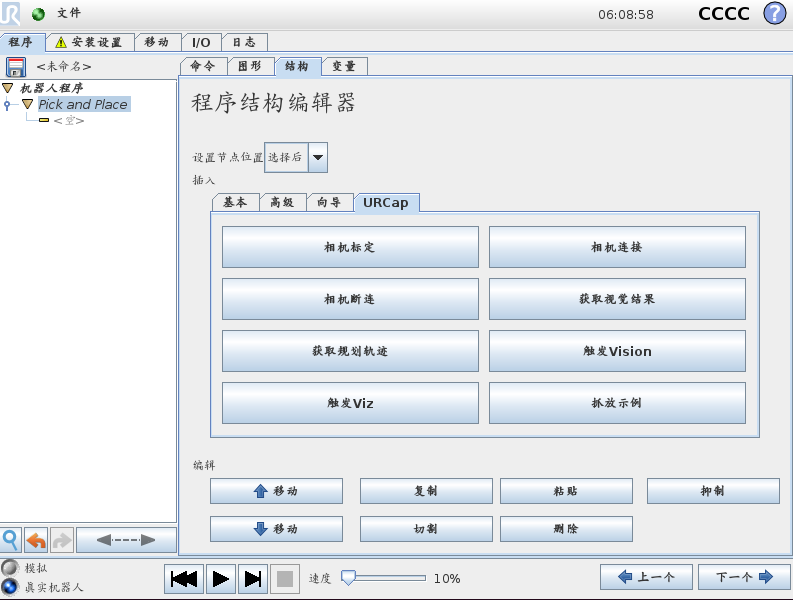Click the rewind to start button
The image size is (793, 600).
pyautogui.click(x=184, y=578)
